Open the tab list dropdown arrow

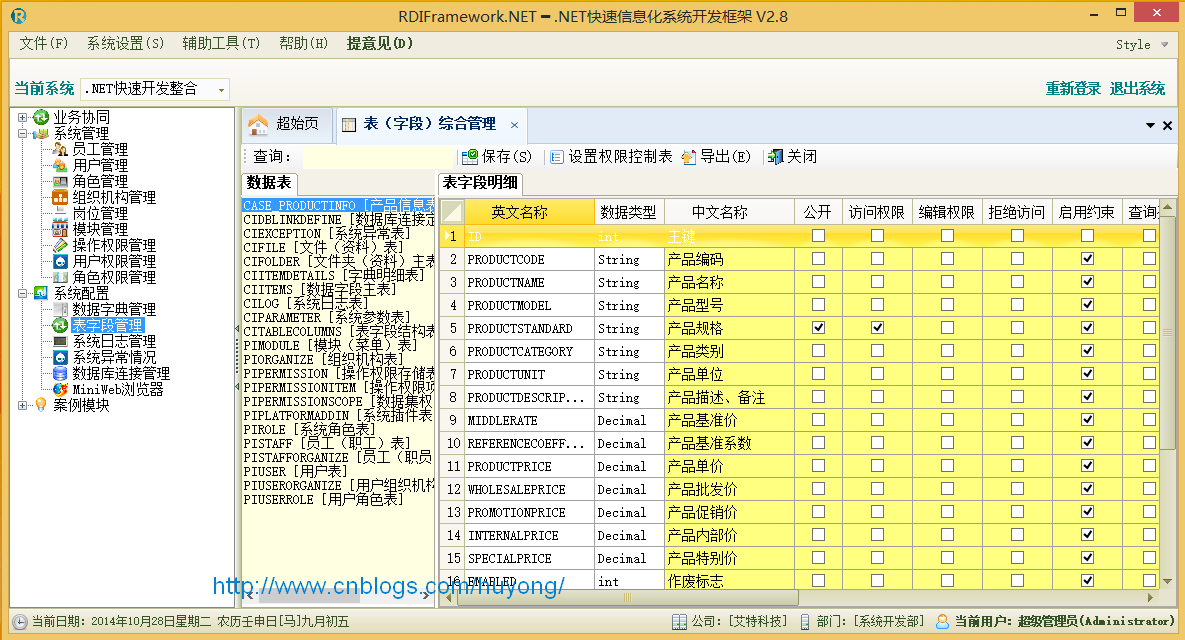click(1150, 125)
